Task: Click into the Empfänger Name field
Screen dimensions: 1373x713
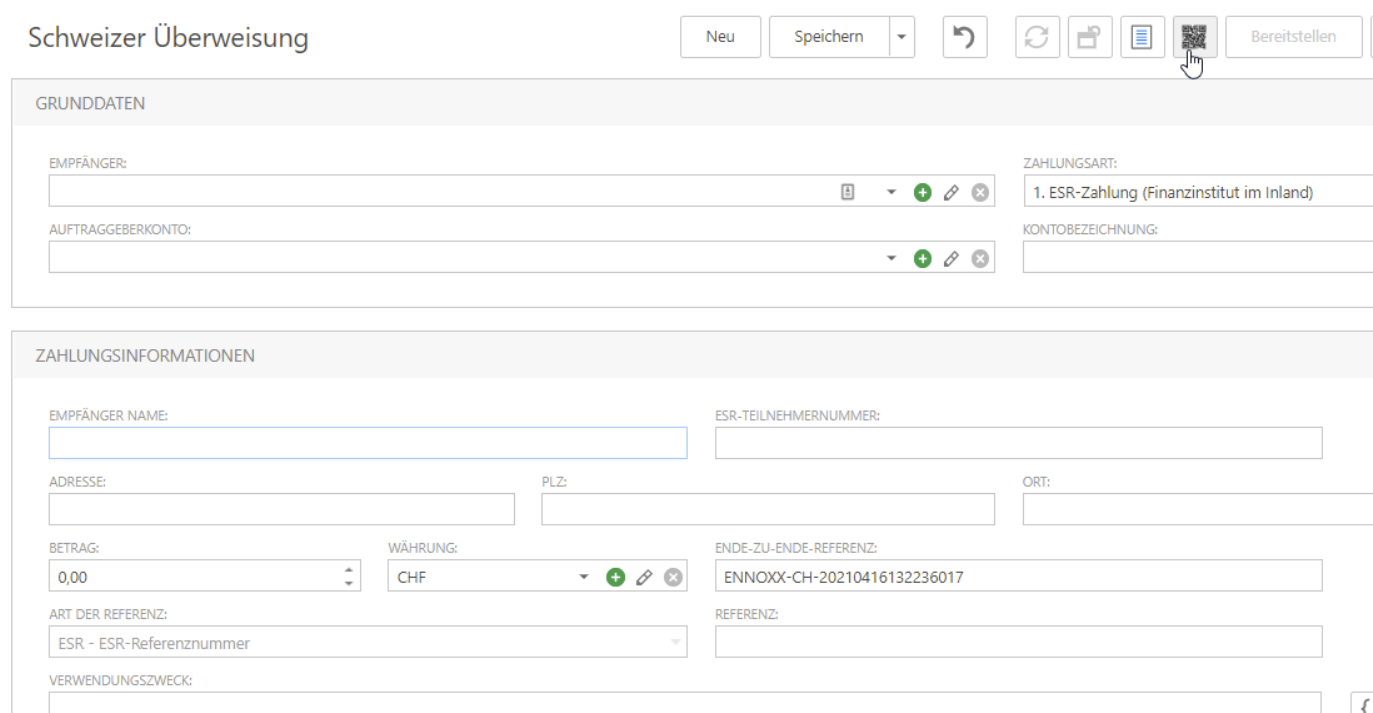Action: coord(367,443)
